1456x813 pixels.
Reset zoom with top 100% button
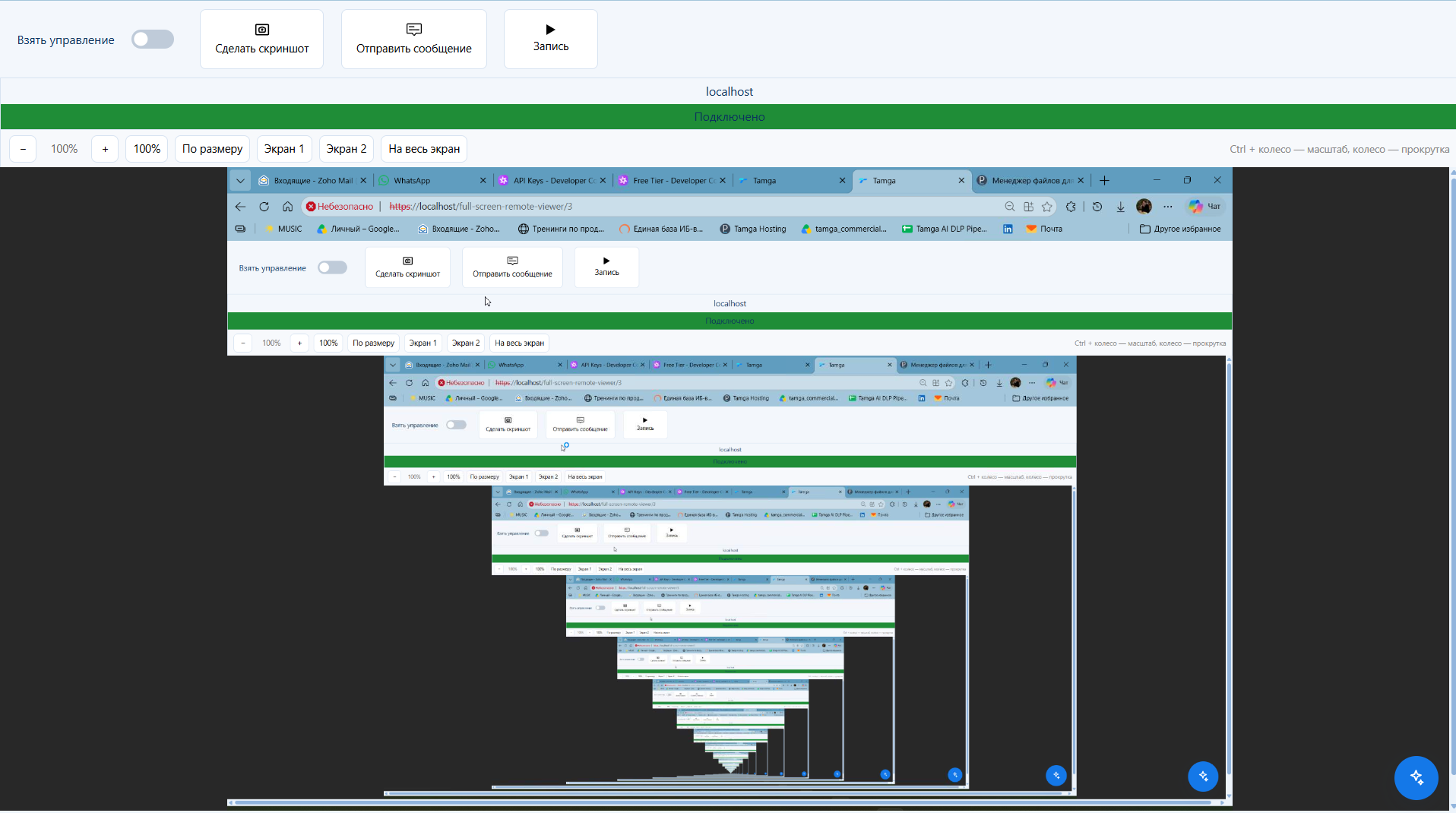(x=147, y=149)
